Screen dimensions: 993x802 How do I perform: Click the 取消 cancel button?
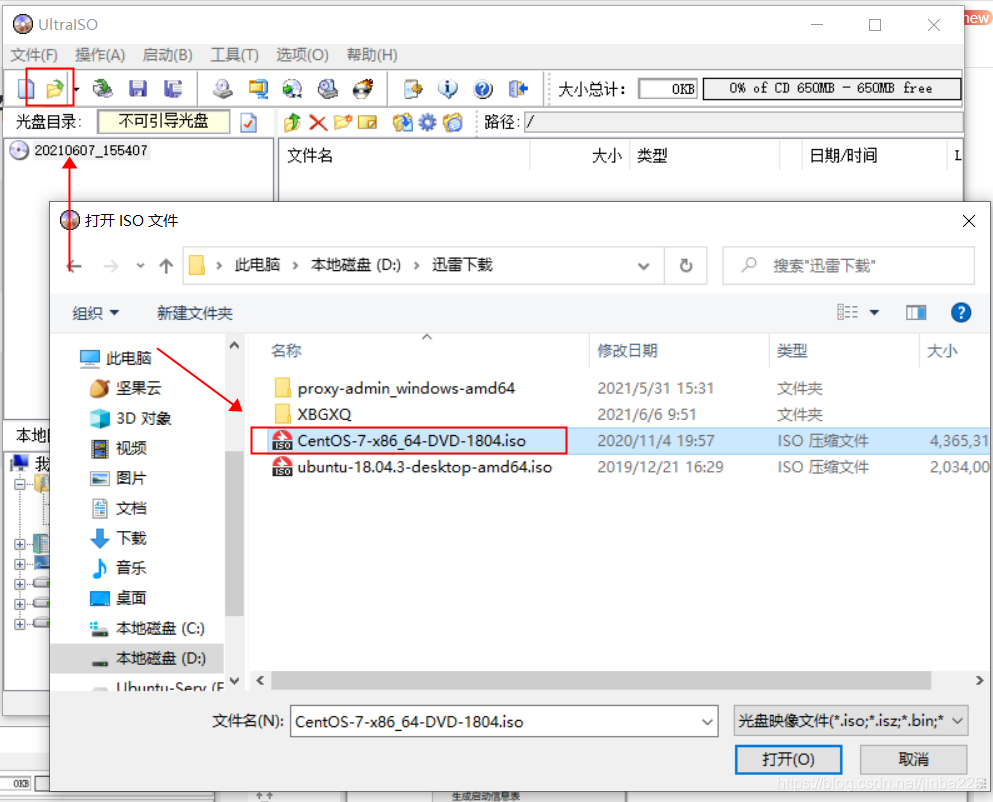point(912,759)
